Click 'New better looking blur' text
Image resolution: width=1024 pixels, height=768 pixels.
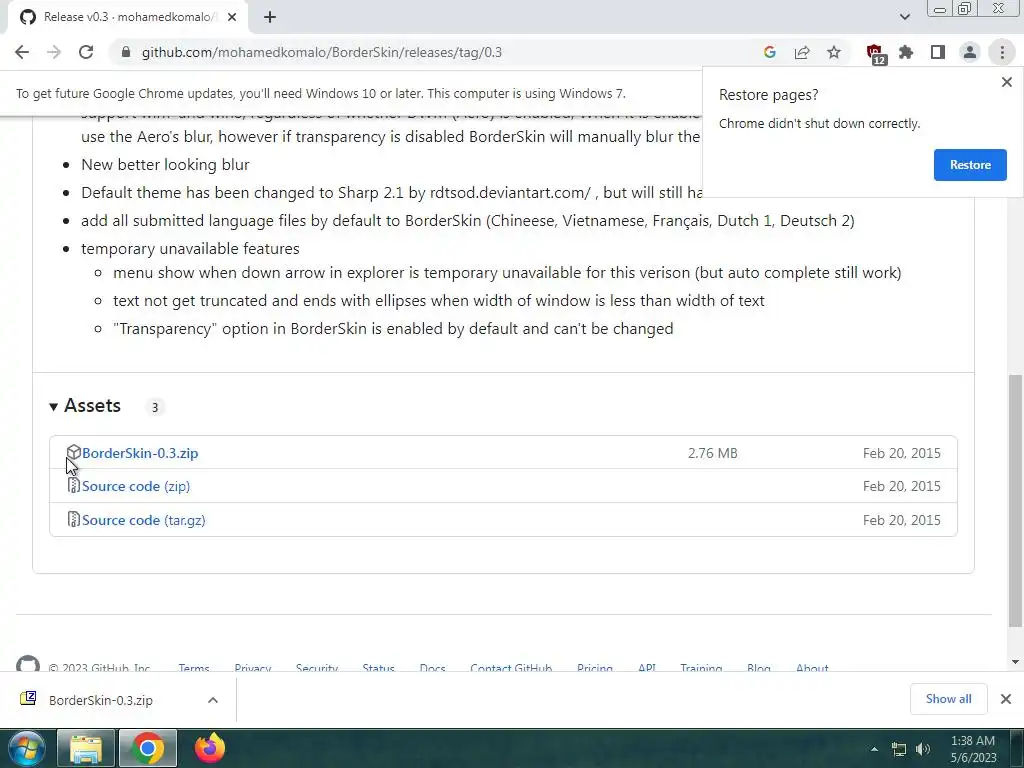pyautogui.click(x=165, y=165)
